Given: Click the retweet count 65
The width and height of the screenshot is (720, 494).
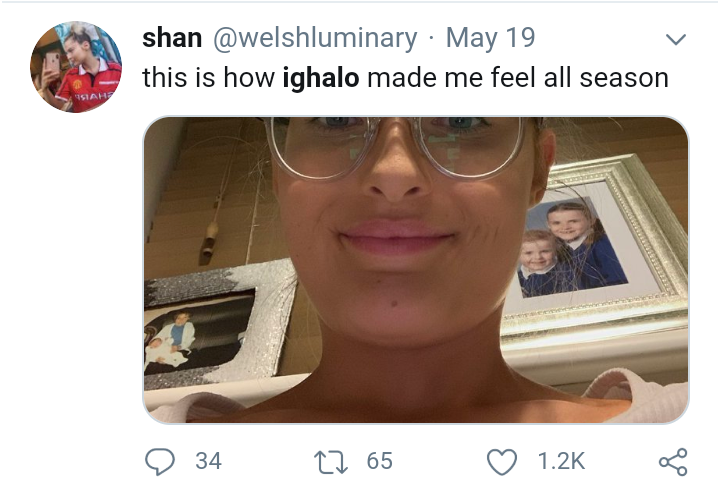Looking at the screenshot, I should (380, 461).
